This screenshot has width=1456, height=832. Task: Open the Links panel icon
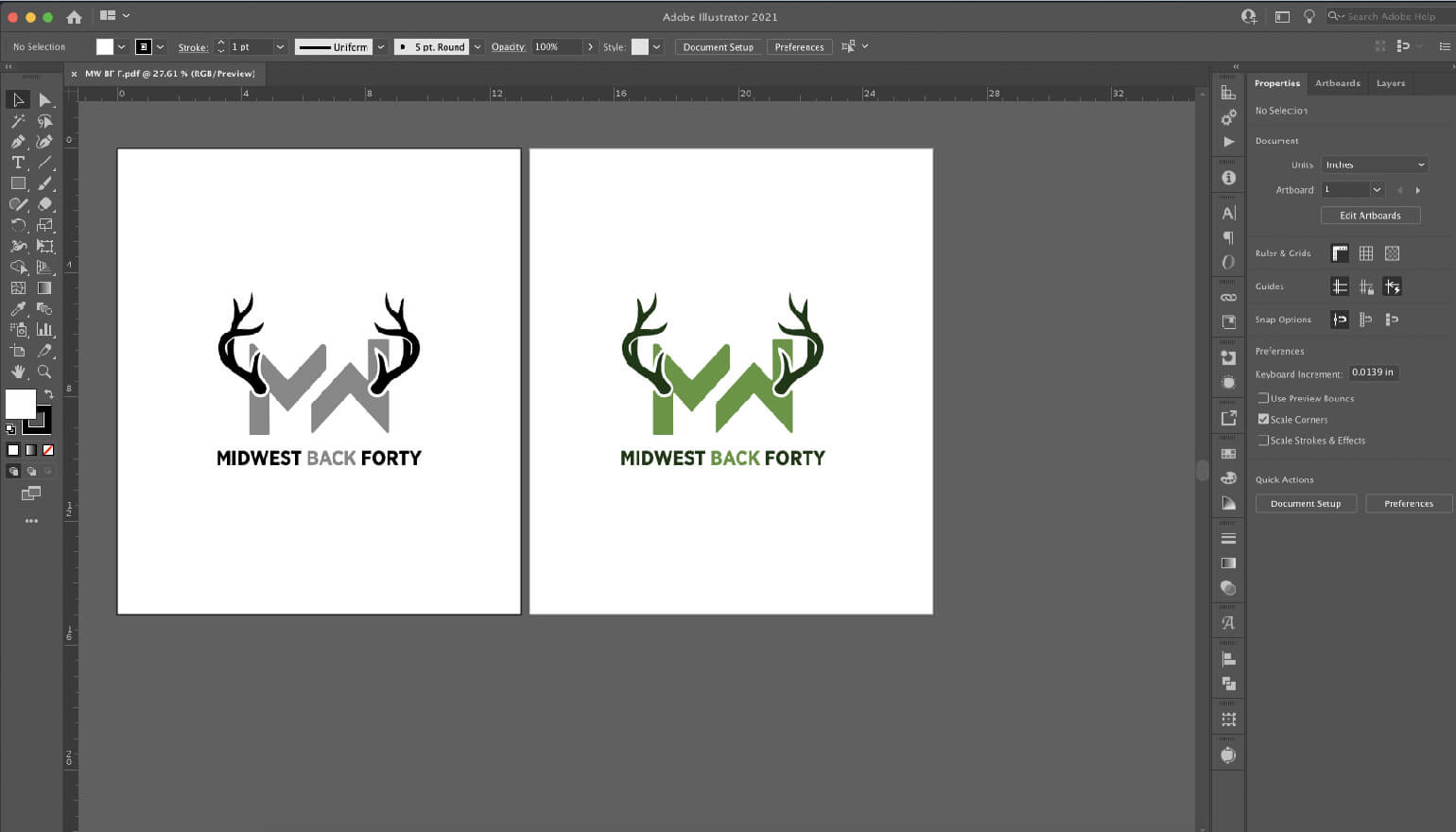(1228, 297)
